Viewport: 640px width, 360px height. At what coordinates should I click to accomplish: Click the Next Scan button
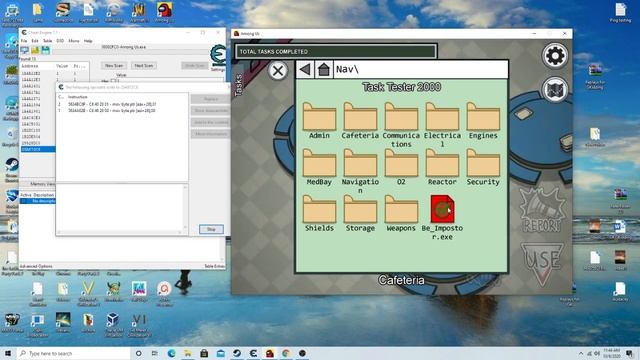[144, 65]
